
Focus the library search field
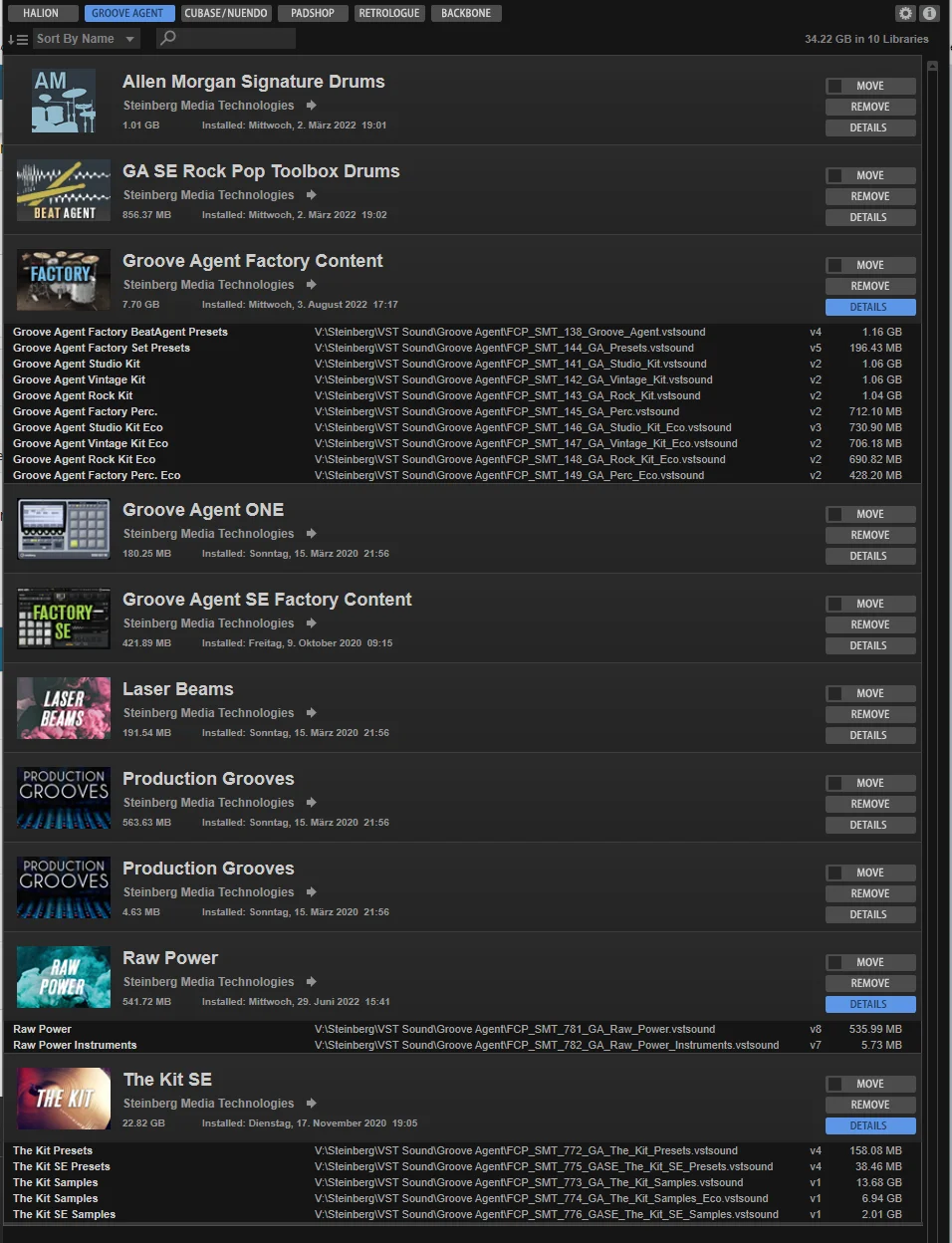click(x=226, y=38)
